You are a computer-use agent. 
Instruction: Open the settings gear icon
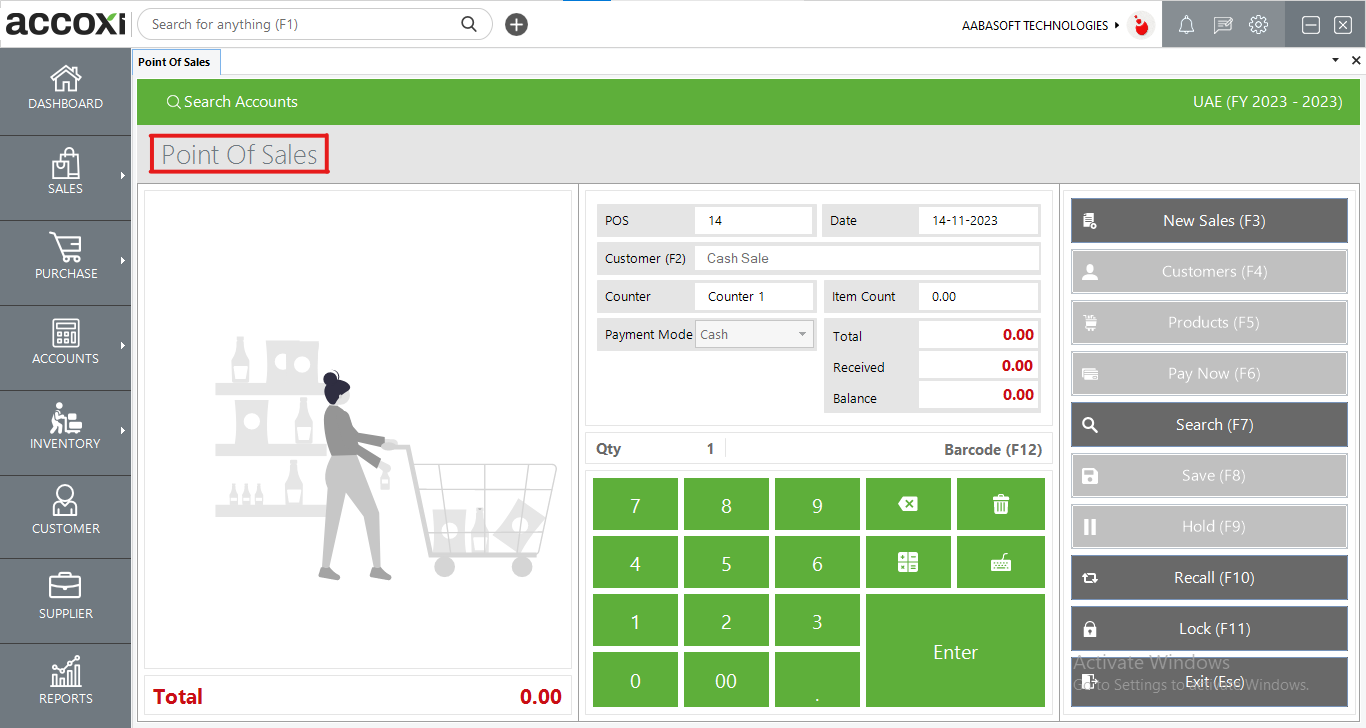pyautogui.click(x=1258, y=24)
